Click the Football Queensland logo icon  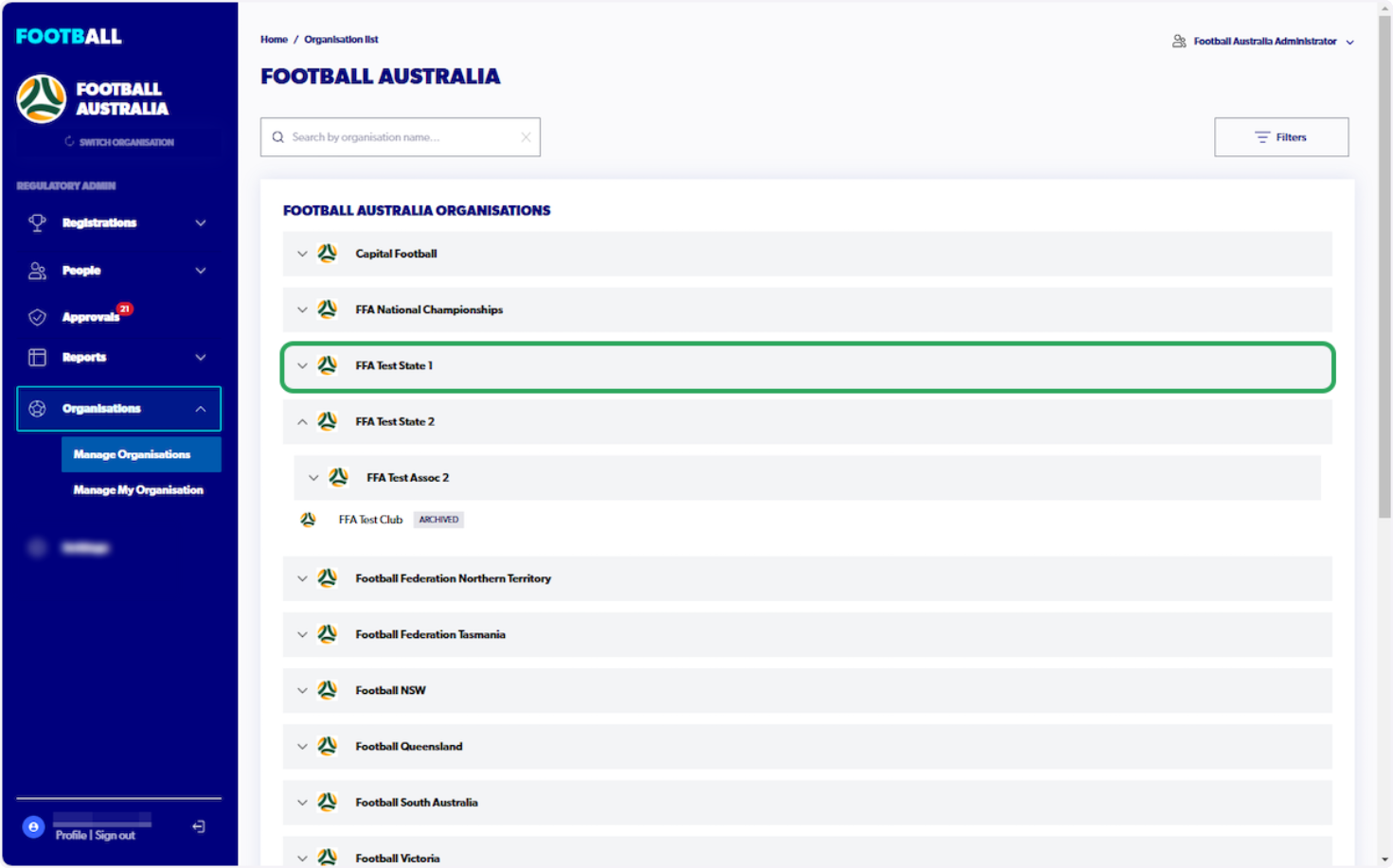(x=328, y=746)
